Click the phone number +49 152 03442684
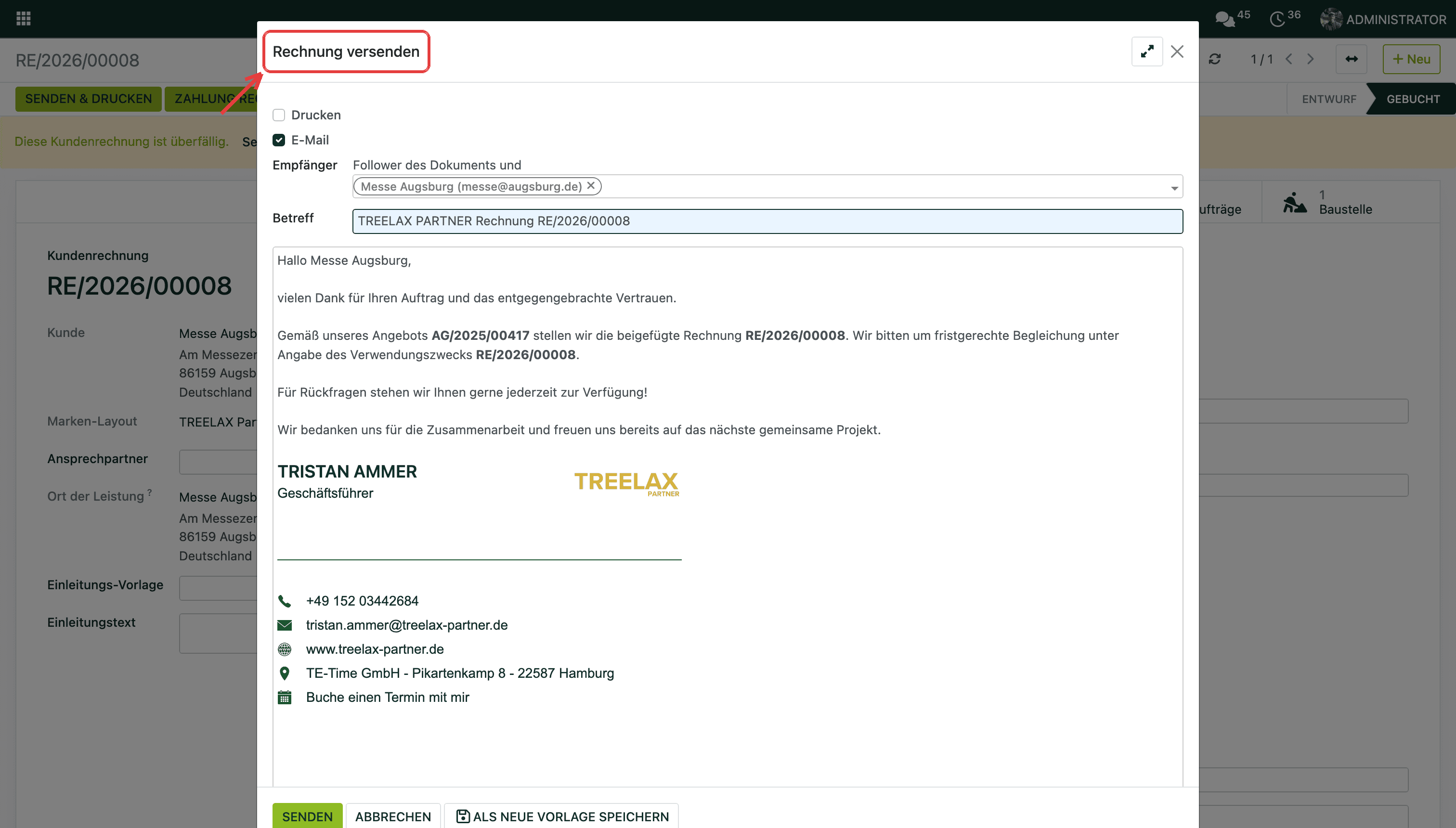This screenshot has width=1456, height=828. point(362,601)
